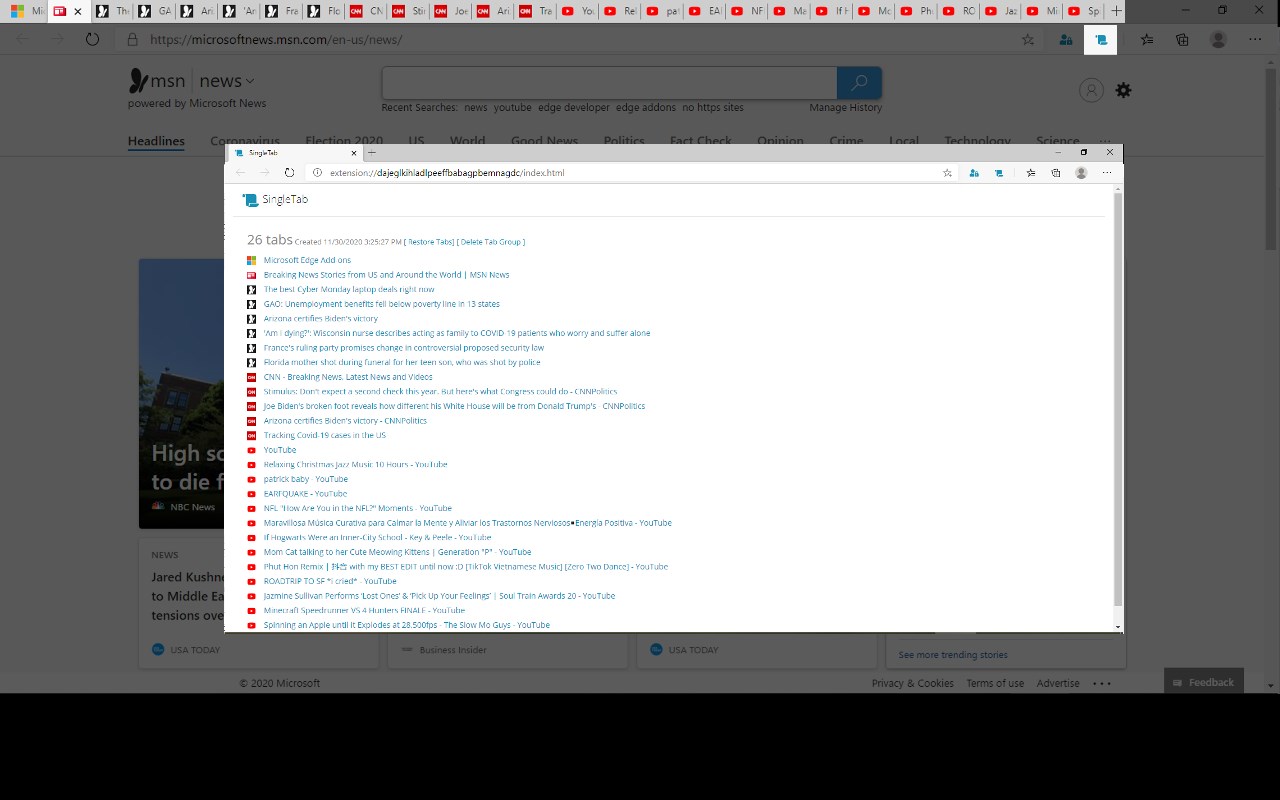Open Spinning an Apple Slow Mo Guys link
The width and height of the screenshot is (1280, 800).
pyautogui.click(x=407, y=625)
